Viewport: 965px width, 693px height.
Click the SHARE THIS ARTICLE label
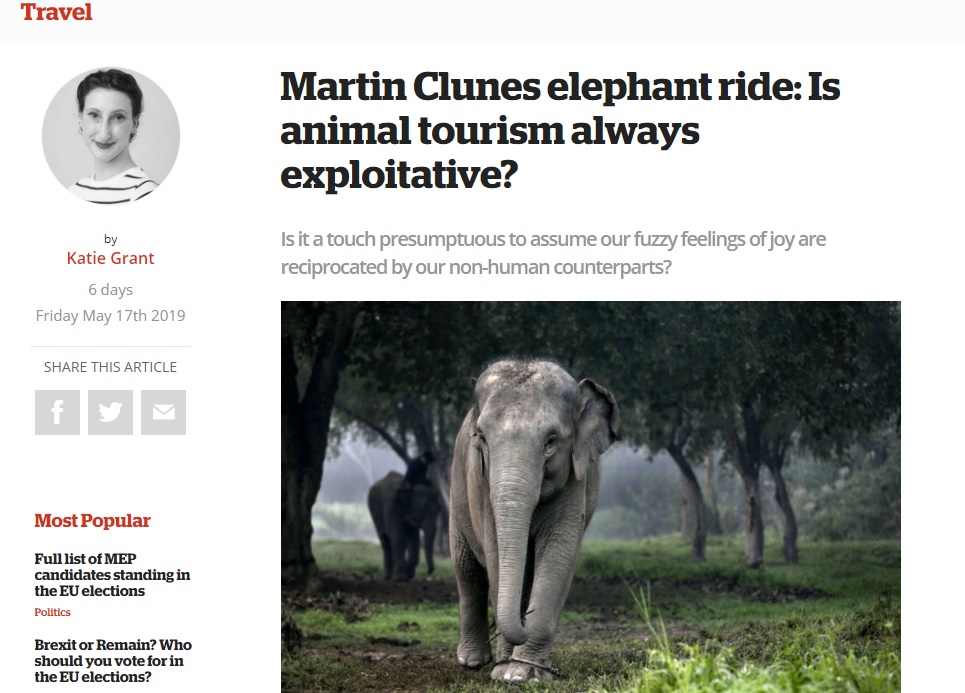click(x=110, y=367)
